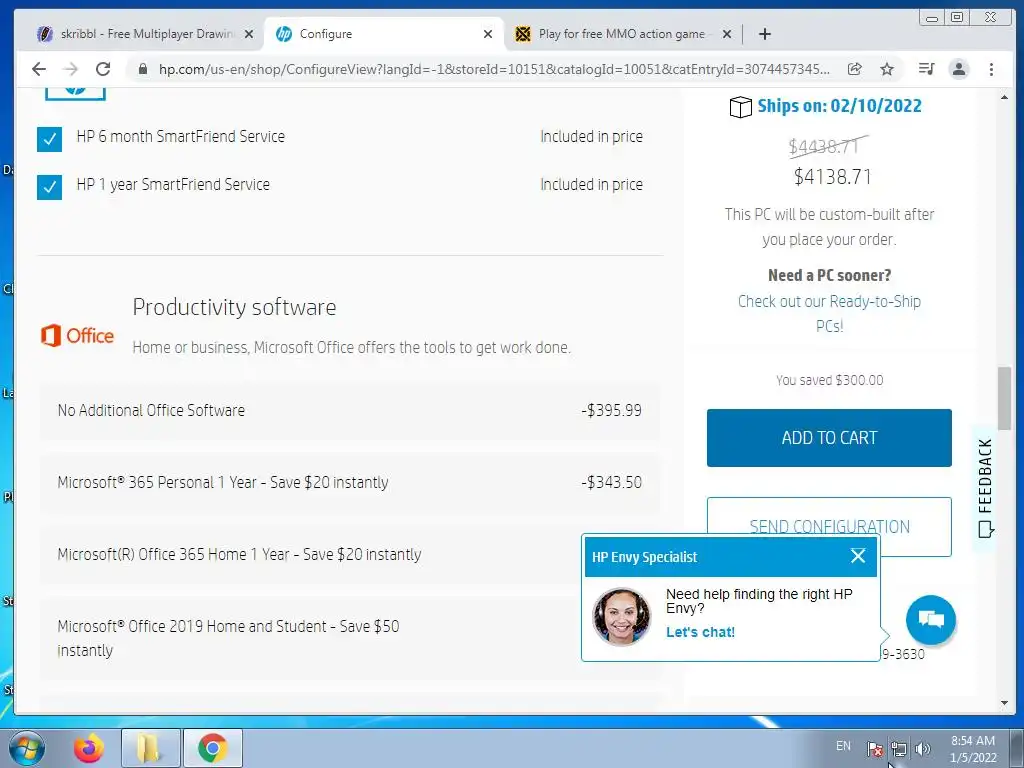
Task: Open Firefox from the taskbar
Action: (89, 748)
